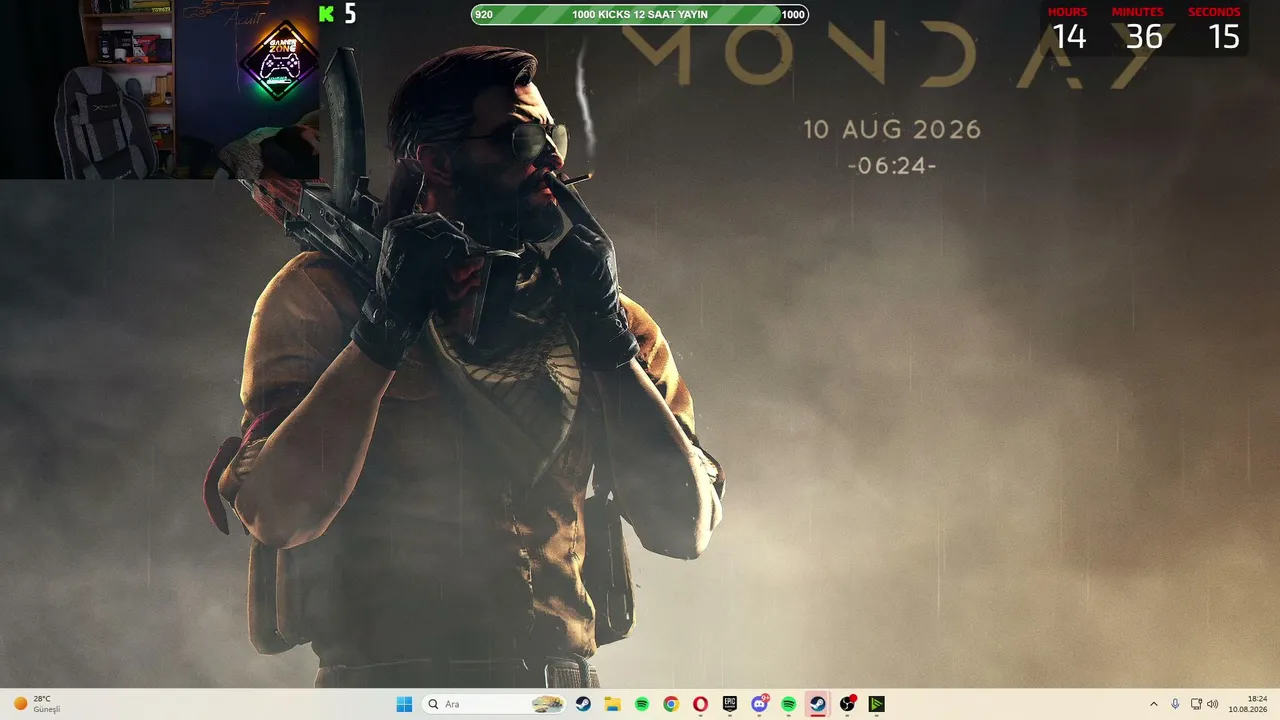Open the 28°C Güneşli weather widget
The height and width of the screenshot is (720, 1280).
(x=37, y=704)
